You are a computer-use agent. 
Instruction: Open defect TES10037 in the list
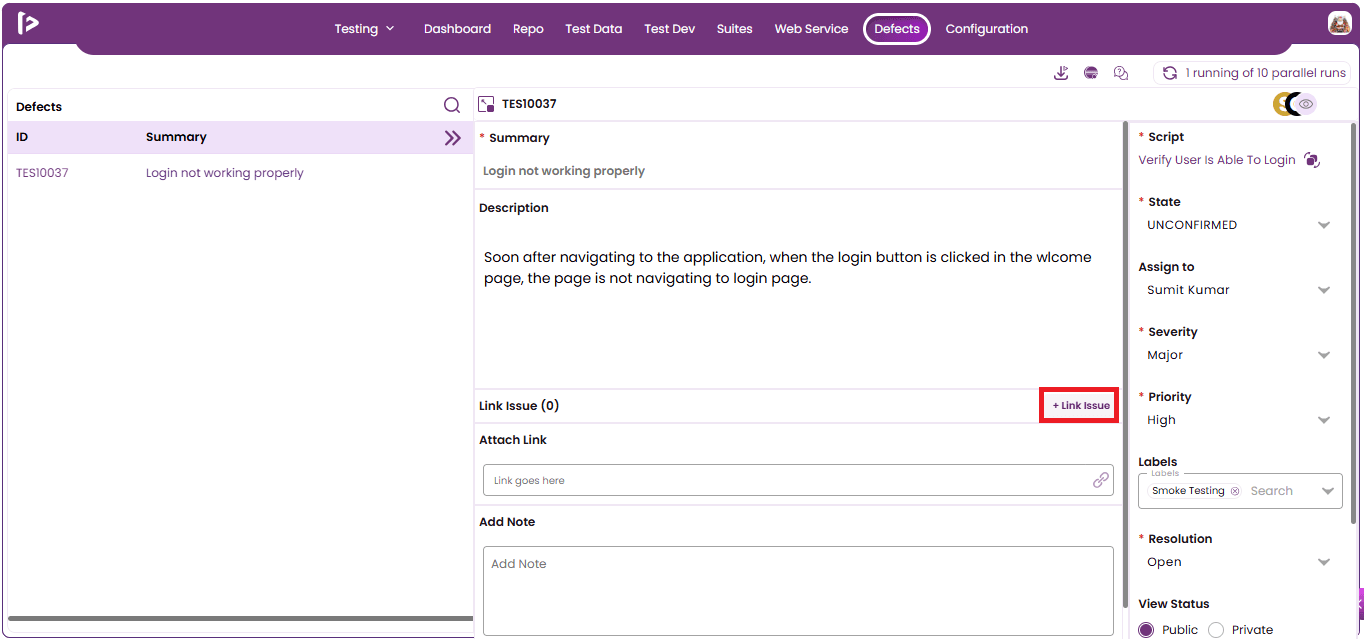point(42,173)
